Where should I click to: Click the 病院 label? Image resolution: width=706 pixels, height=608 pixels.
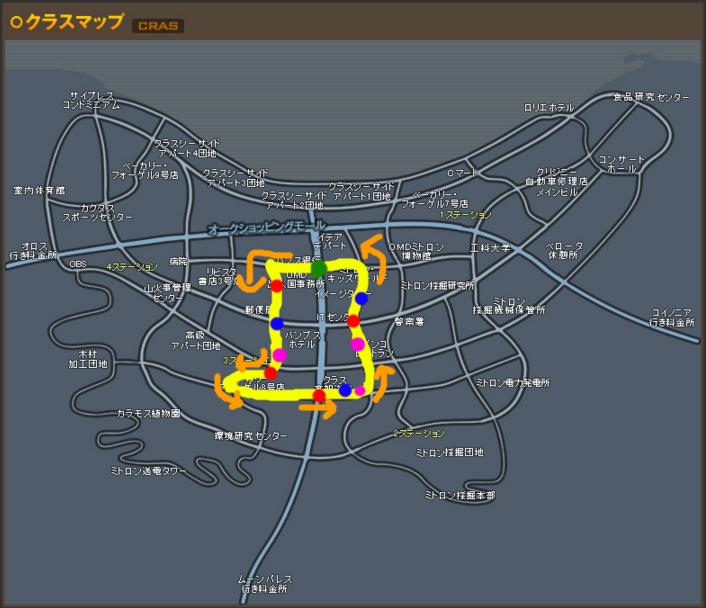click(179, 261)
